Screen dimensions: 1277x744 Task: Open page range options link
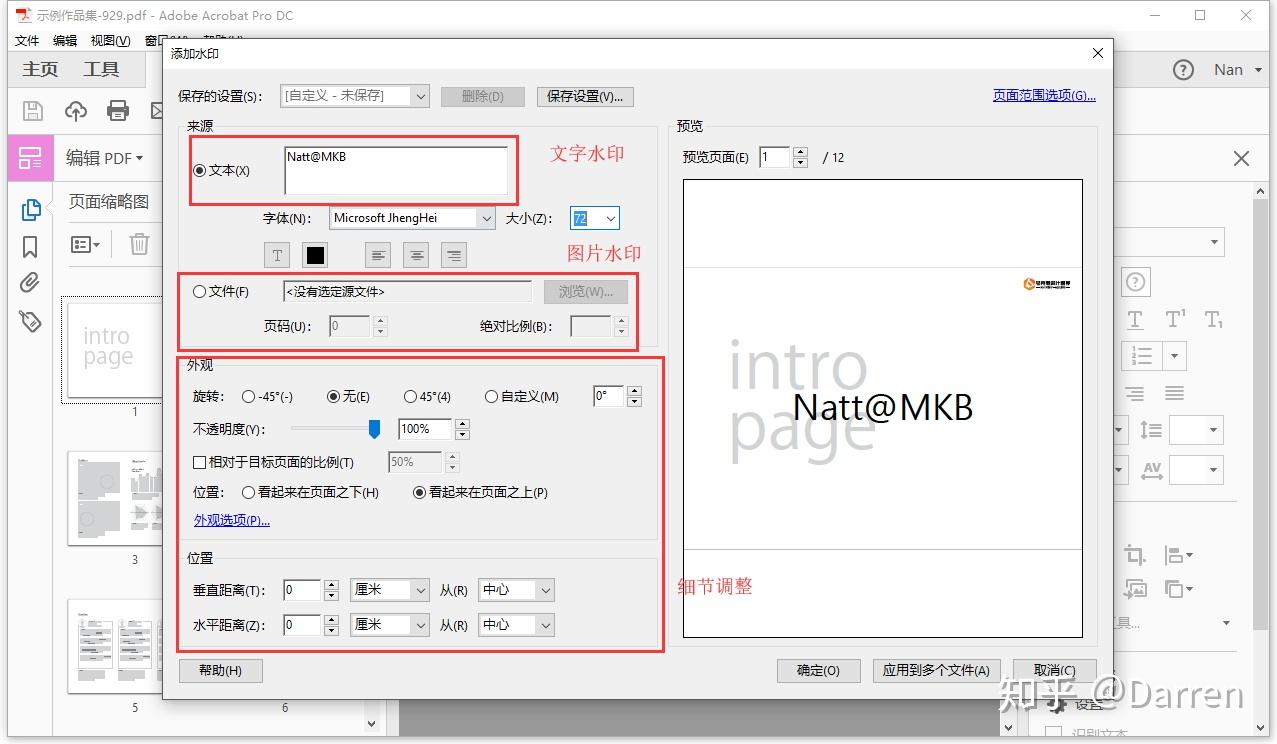coord(1043,95)
